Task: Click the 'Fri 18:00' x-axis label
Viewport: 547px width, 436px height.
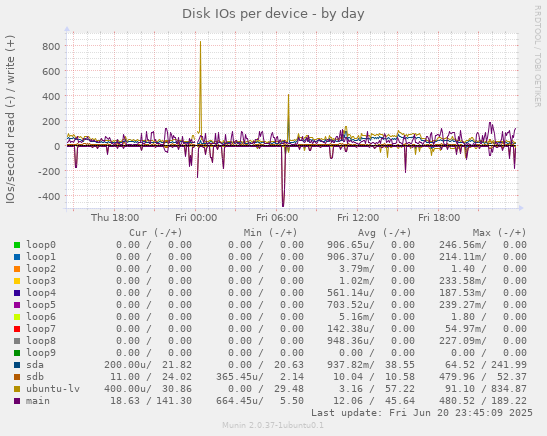Action: click(x=439, y=218)
